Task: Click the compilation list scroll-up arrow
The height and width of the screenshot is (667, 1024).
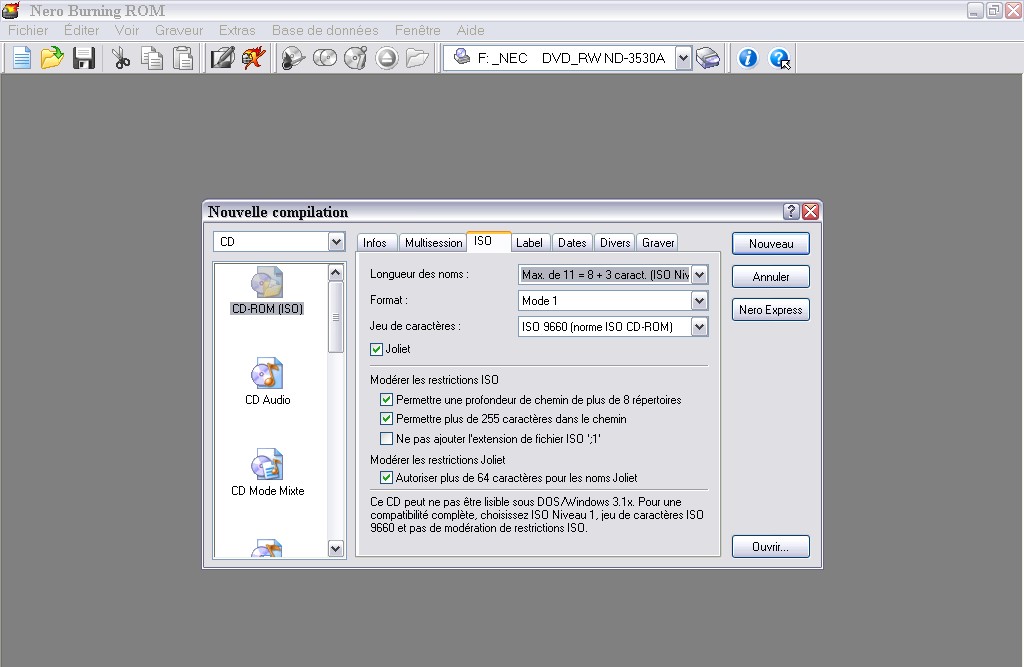Action: pos(336,272)
